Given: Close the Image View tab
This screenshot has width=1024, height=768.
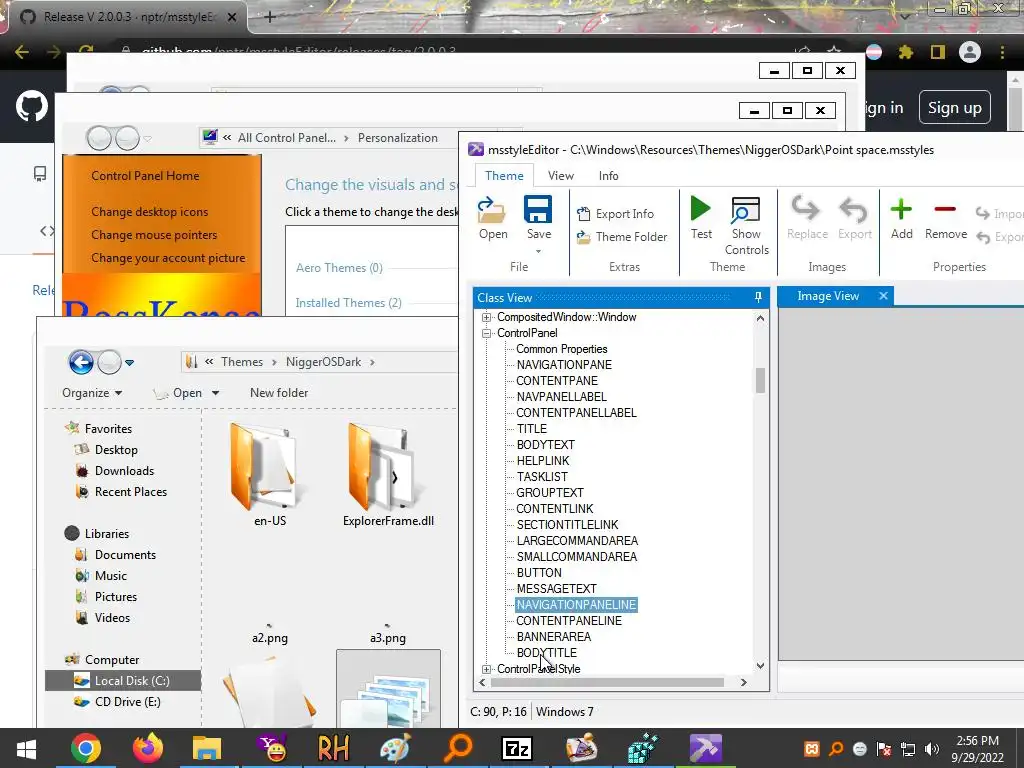Looking at the screenshot, I should tap(883, 296).
